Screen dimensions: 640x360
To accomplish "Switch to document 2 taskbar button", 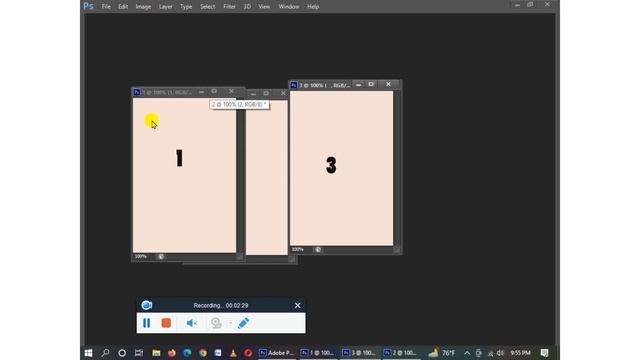I will click(x=400, y=353).
